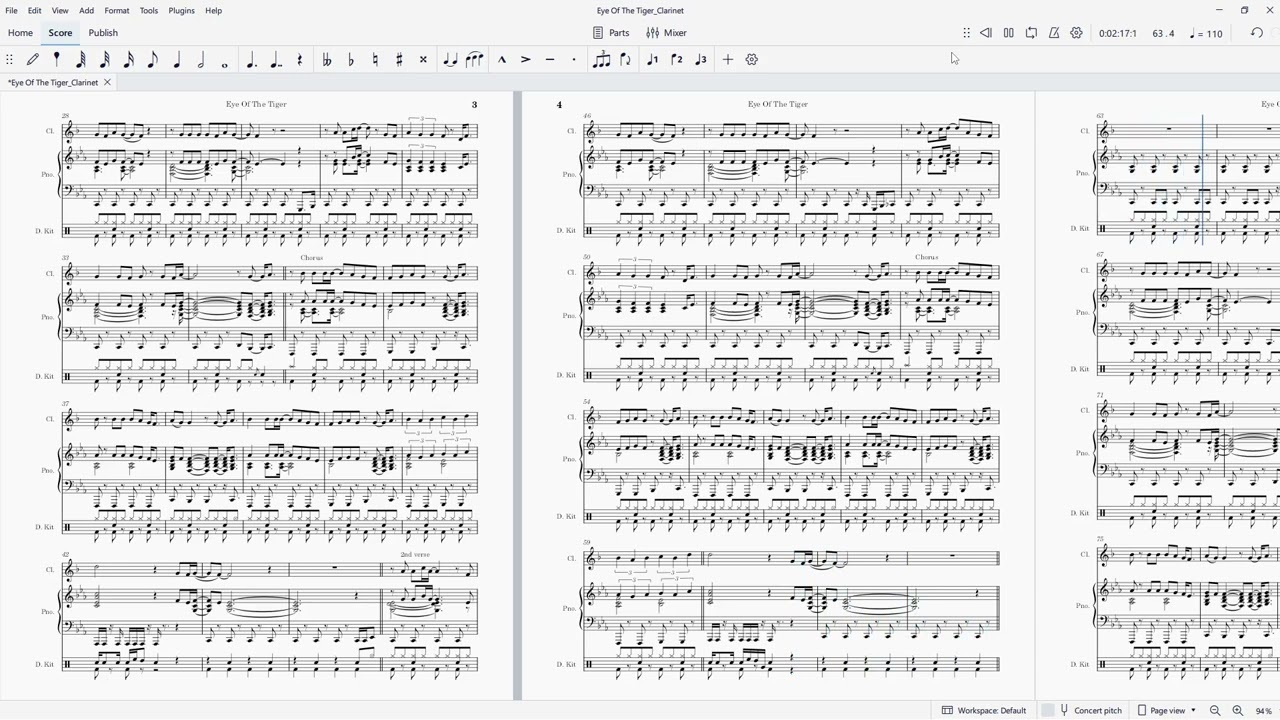Open the Plugins menu
The image size is (1280, 720).
coord(181,10)
